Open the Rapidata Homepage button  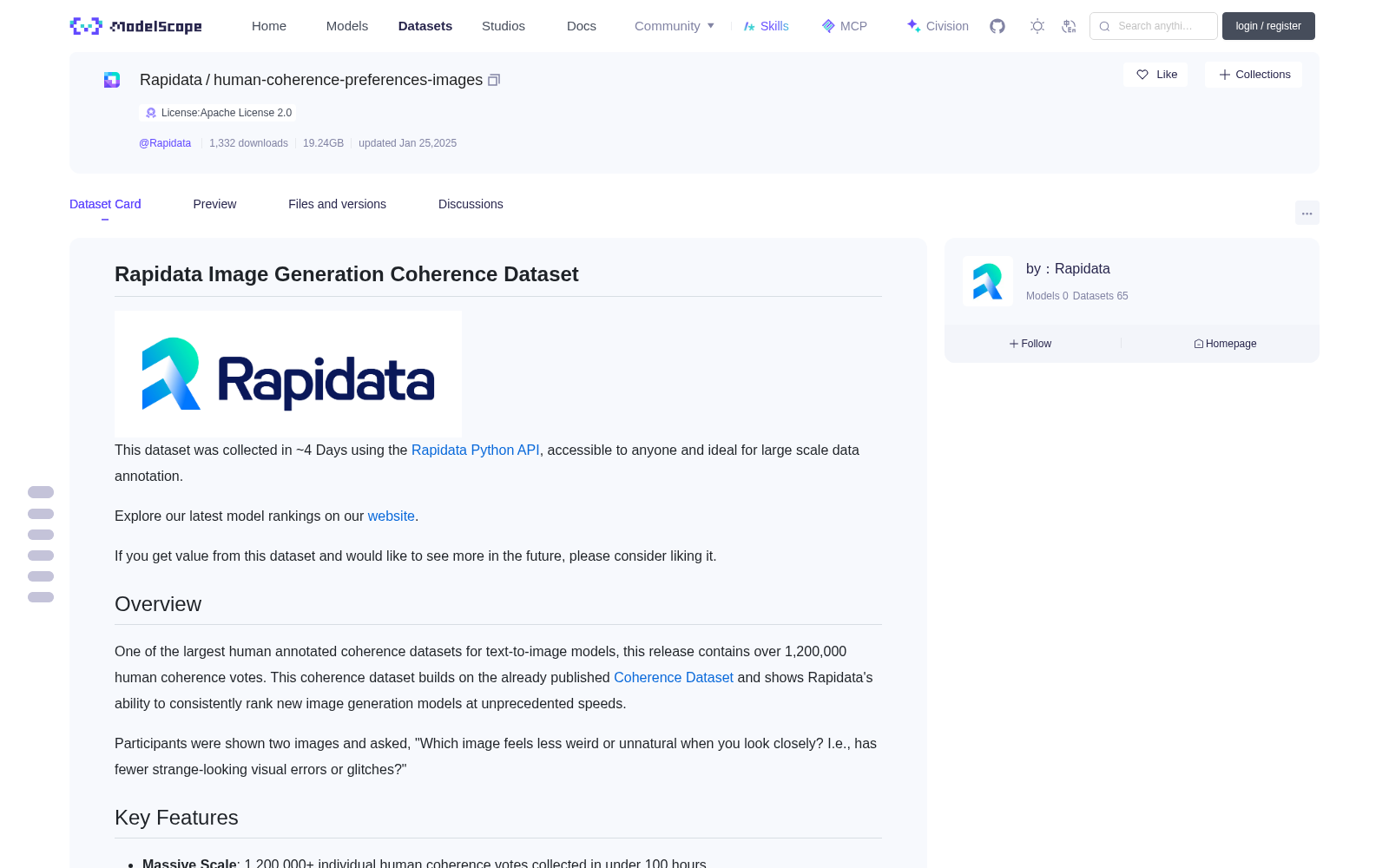point(1225,344)
